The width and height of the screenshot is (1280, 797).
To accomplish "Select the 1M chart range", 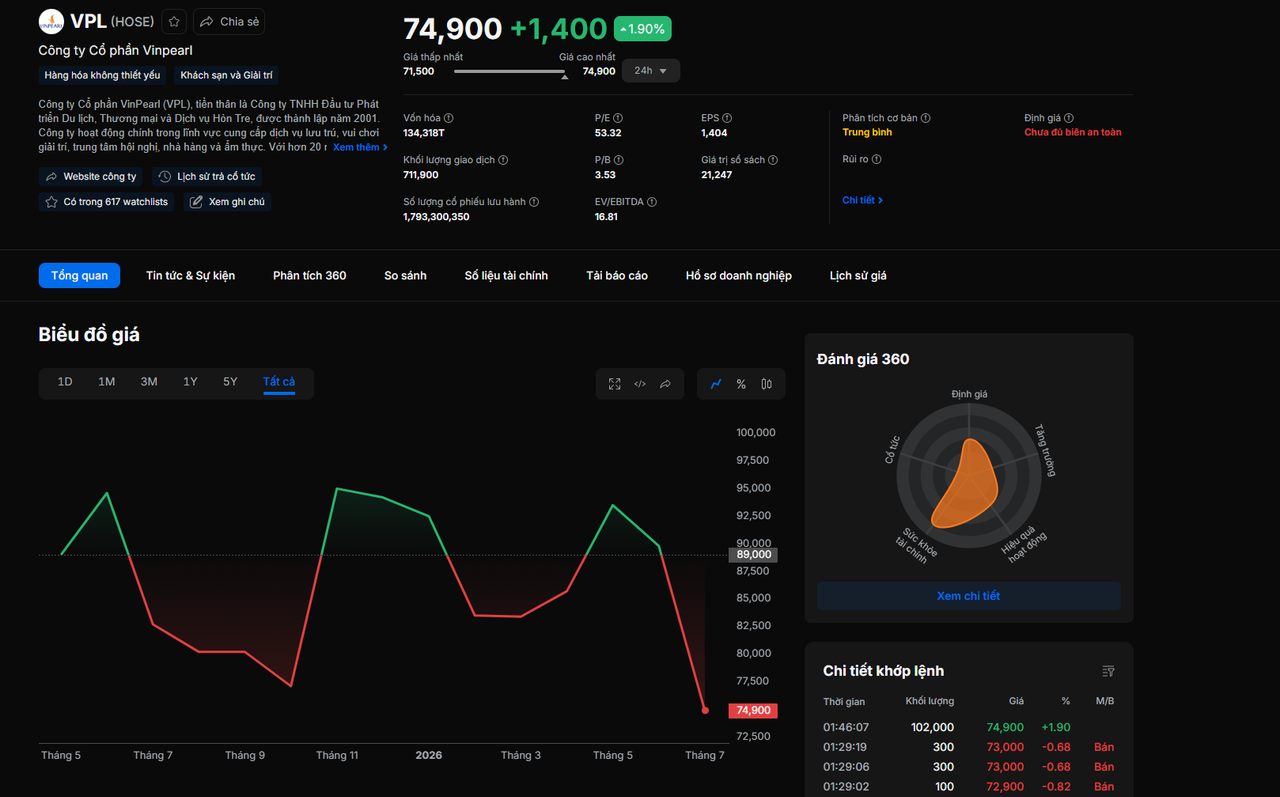I will (x=107, y=382).
